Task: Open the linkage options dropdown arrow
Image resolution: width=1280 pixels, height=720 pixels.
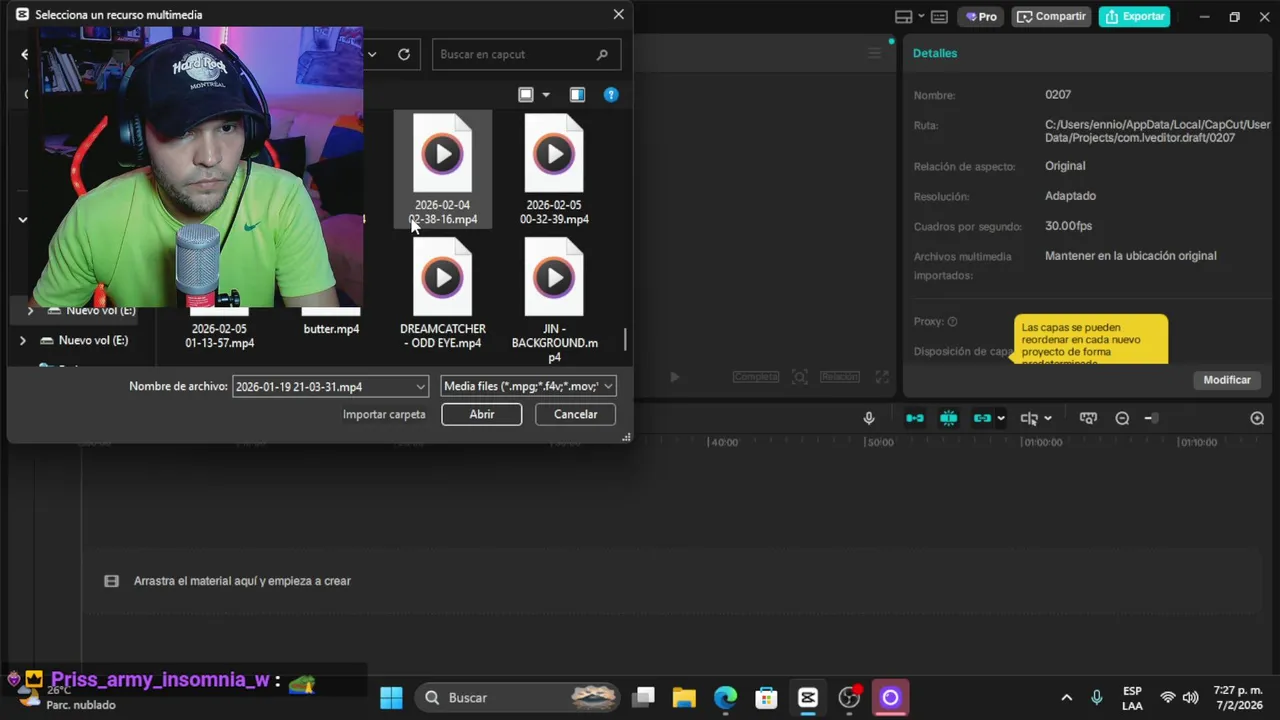Action: pyautogui.click(x=1001, y=419)
